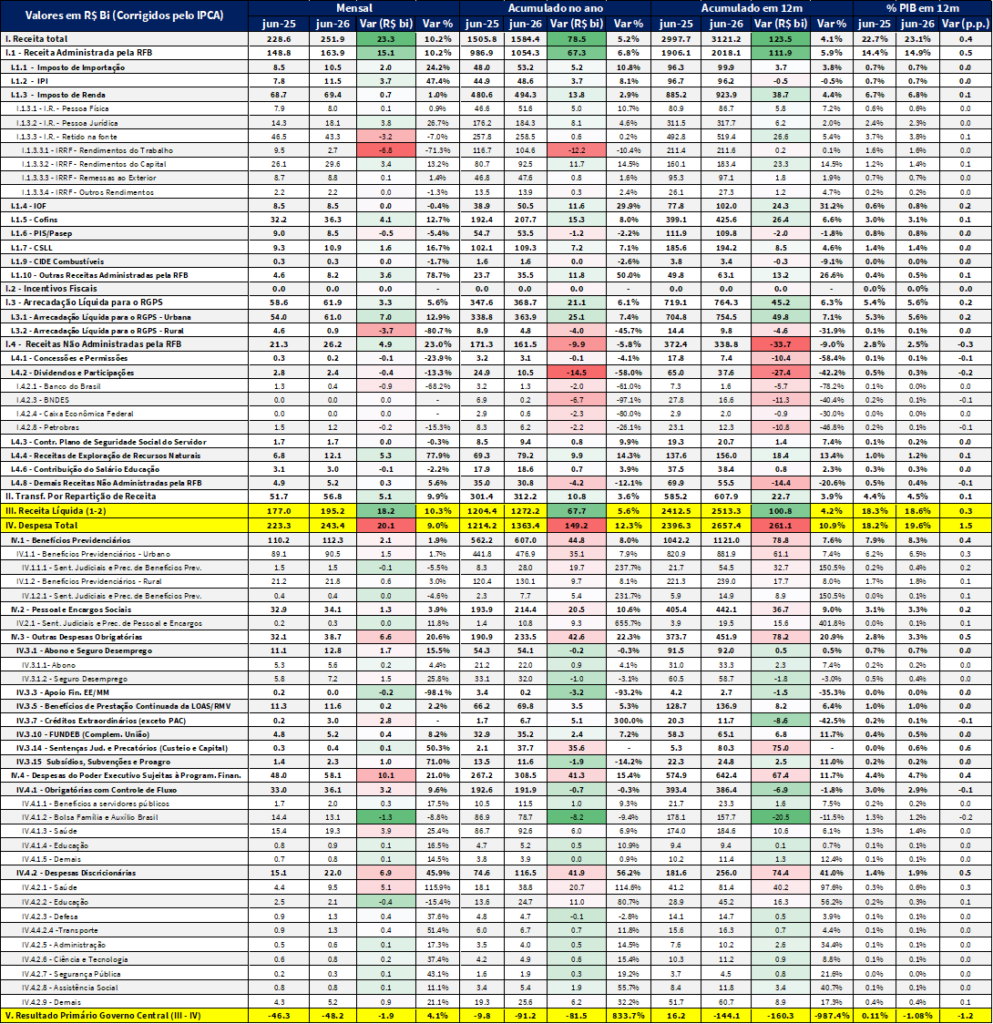Screen dimensions: 993x1024
Task: Click the 'Valores em R$ Bi (Corrigidos pelo IPCA)' header
Action: (x=124, y=16)
